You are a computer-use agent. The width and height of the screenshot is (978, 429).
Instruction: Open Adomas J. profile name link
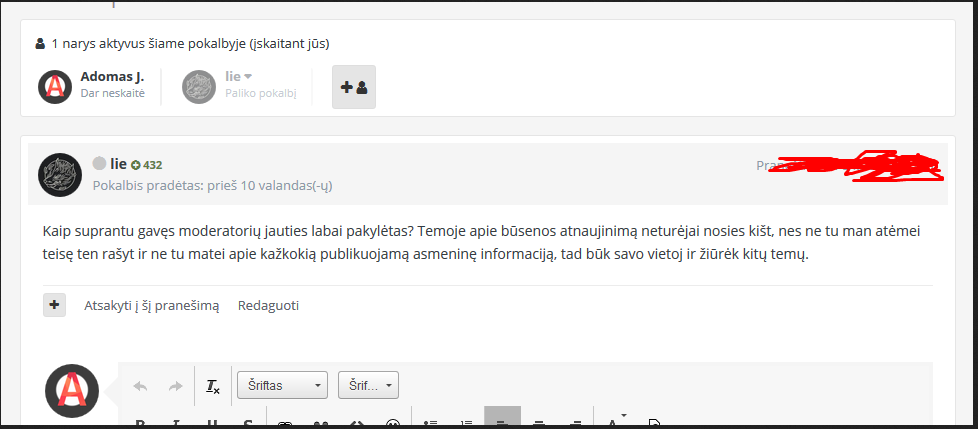point(112,77)
